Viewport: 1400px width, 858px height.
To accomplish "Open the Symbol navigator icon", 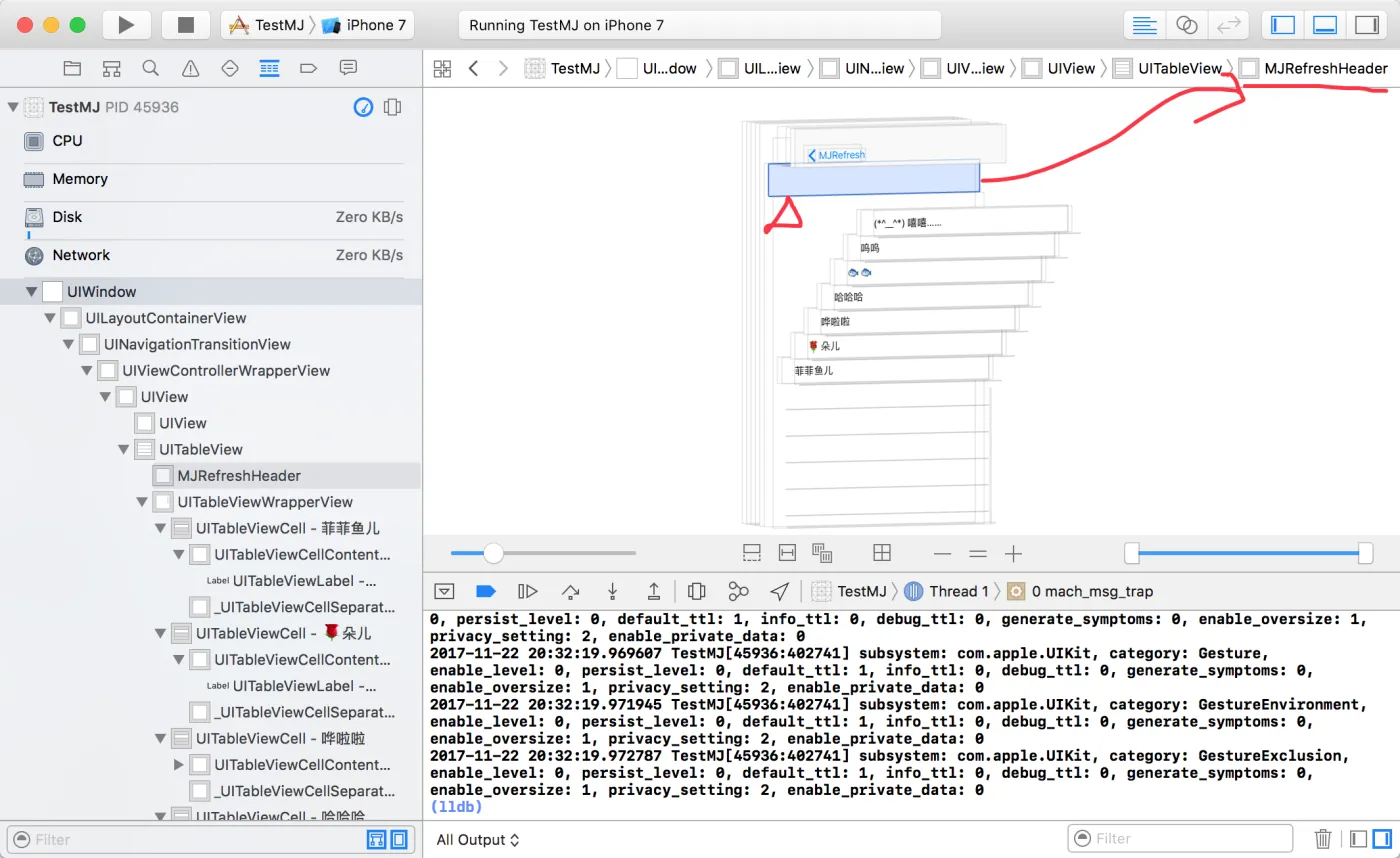I will coord(111,68).
